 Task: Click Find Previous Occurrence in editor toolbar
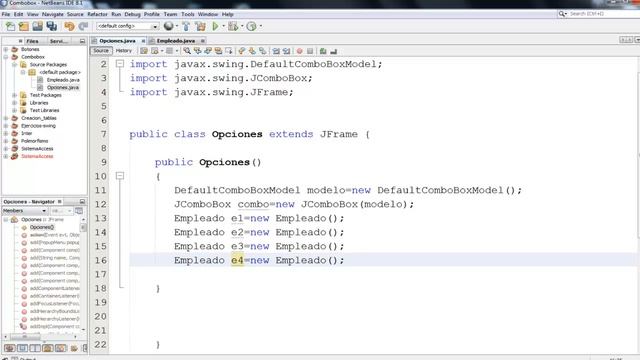[198, 51]
